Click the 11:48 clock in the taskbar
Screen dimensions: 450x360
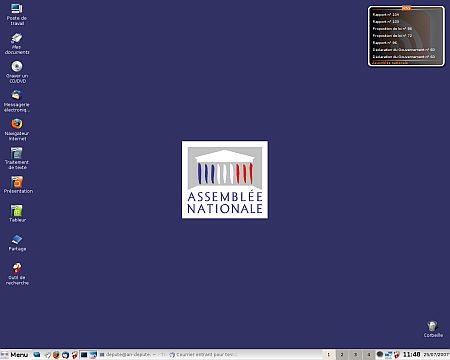click(x=412, y=354)
